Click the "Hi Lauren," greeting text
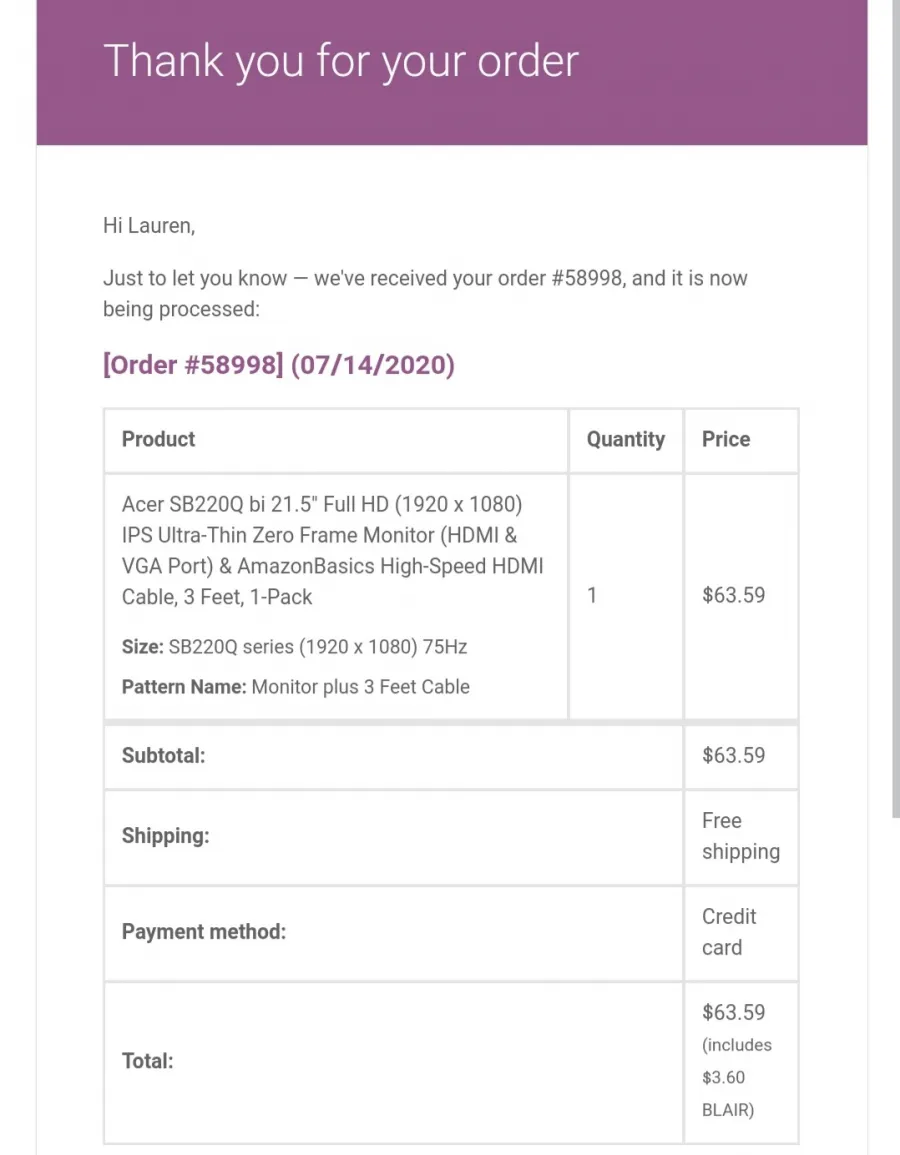The width and height of the screenshot is (900, 1155). coord(149,225)
